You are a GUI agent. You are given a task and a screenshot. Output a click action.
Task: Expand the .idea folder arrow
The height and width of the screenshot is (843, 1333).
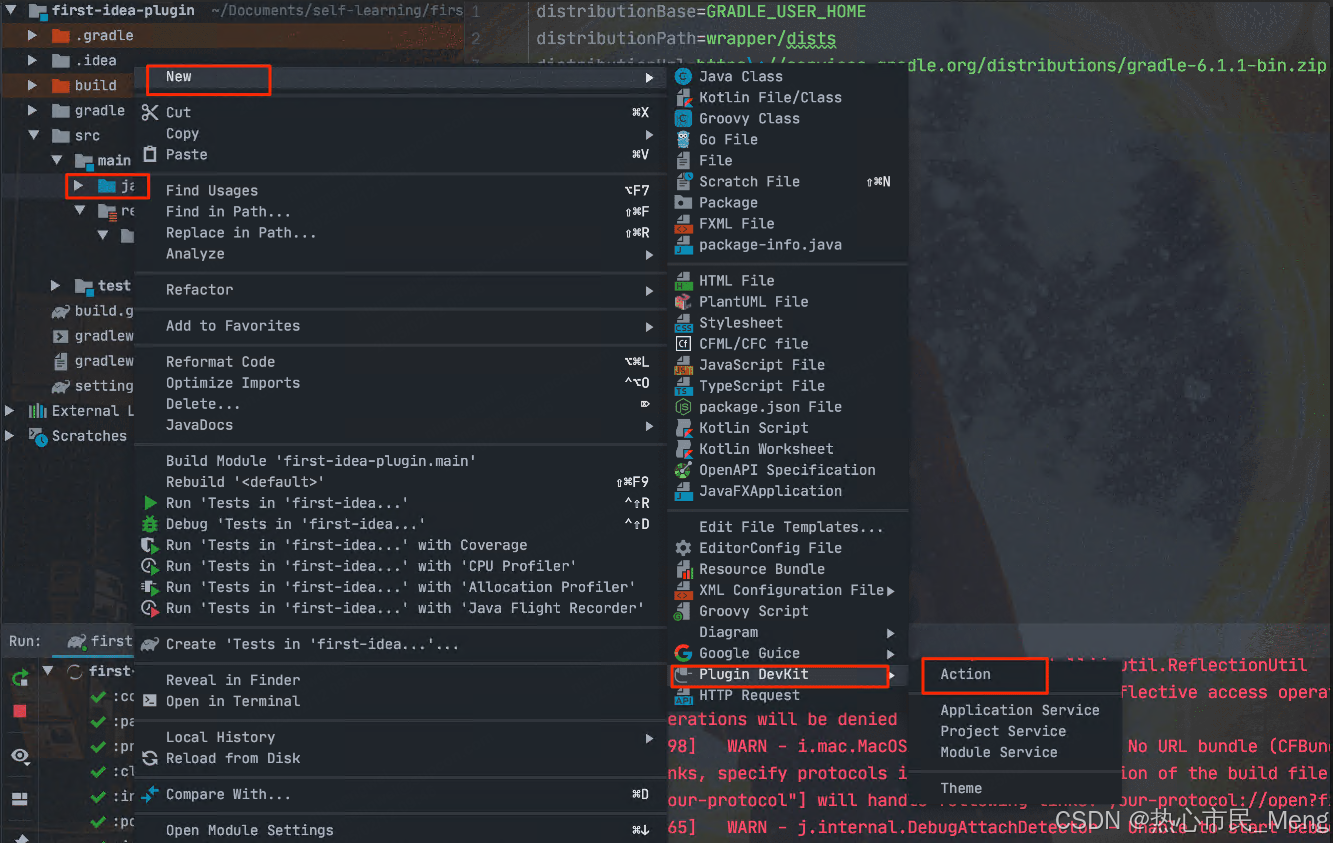pos(33,60)
